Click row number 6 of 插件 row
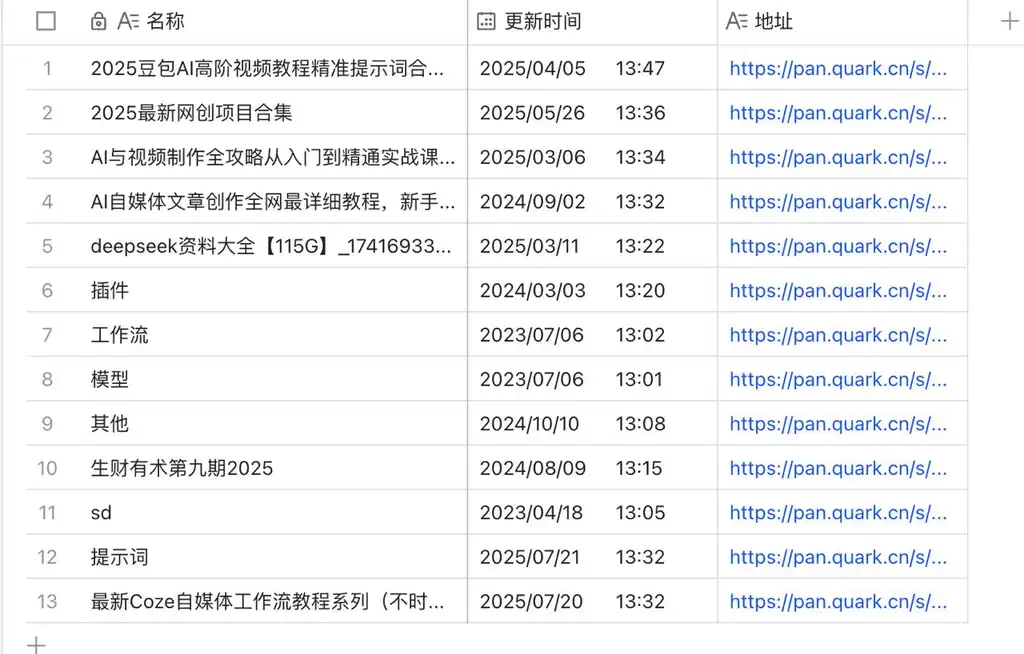 point(47,291)
